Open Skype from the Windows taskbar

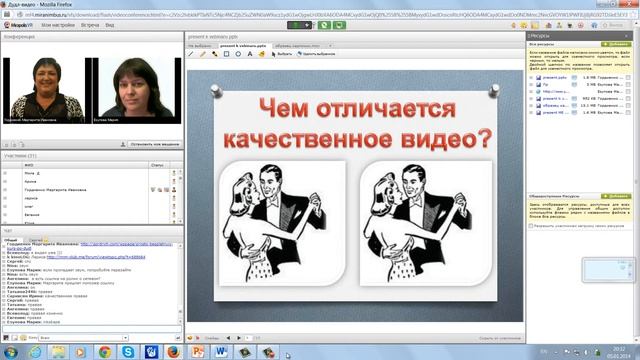(x=128, y=352)
